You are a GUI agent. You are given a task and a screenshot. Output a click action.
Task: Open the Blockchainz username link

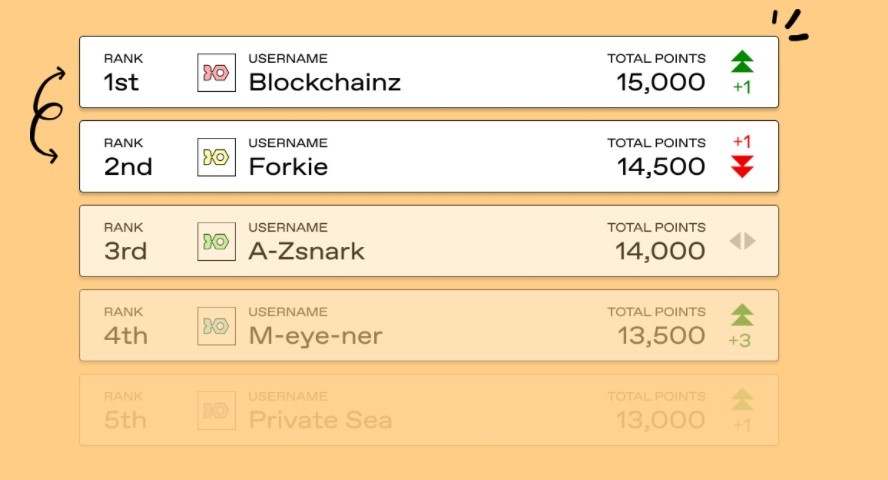[x=324, y=82]
